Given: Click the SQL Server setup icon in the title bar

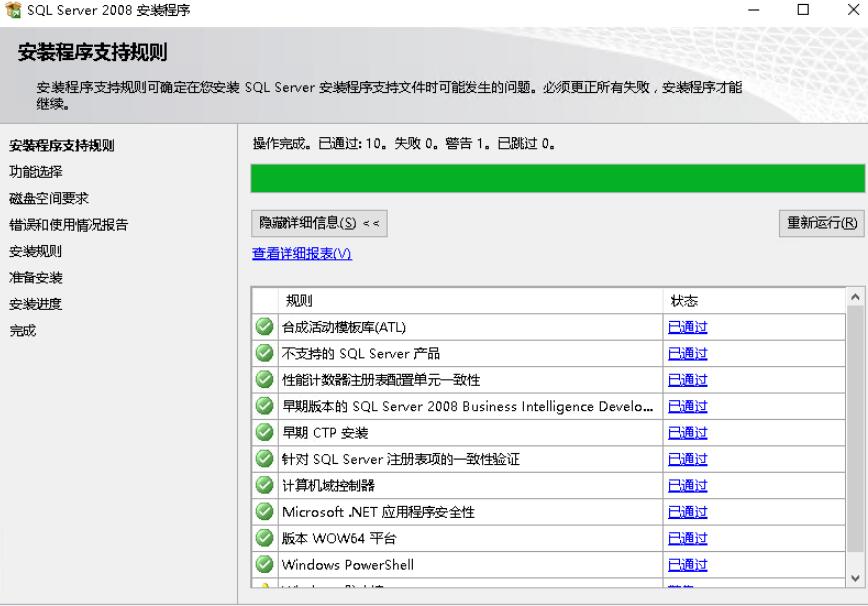Looking at the screenshot, I should (13, 10).
